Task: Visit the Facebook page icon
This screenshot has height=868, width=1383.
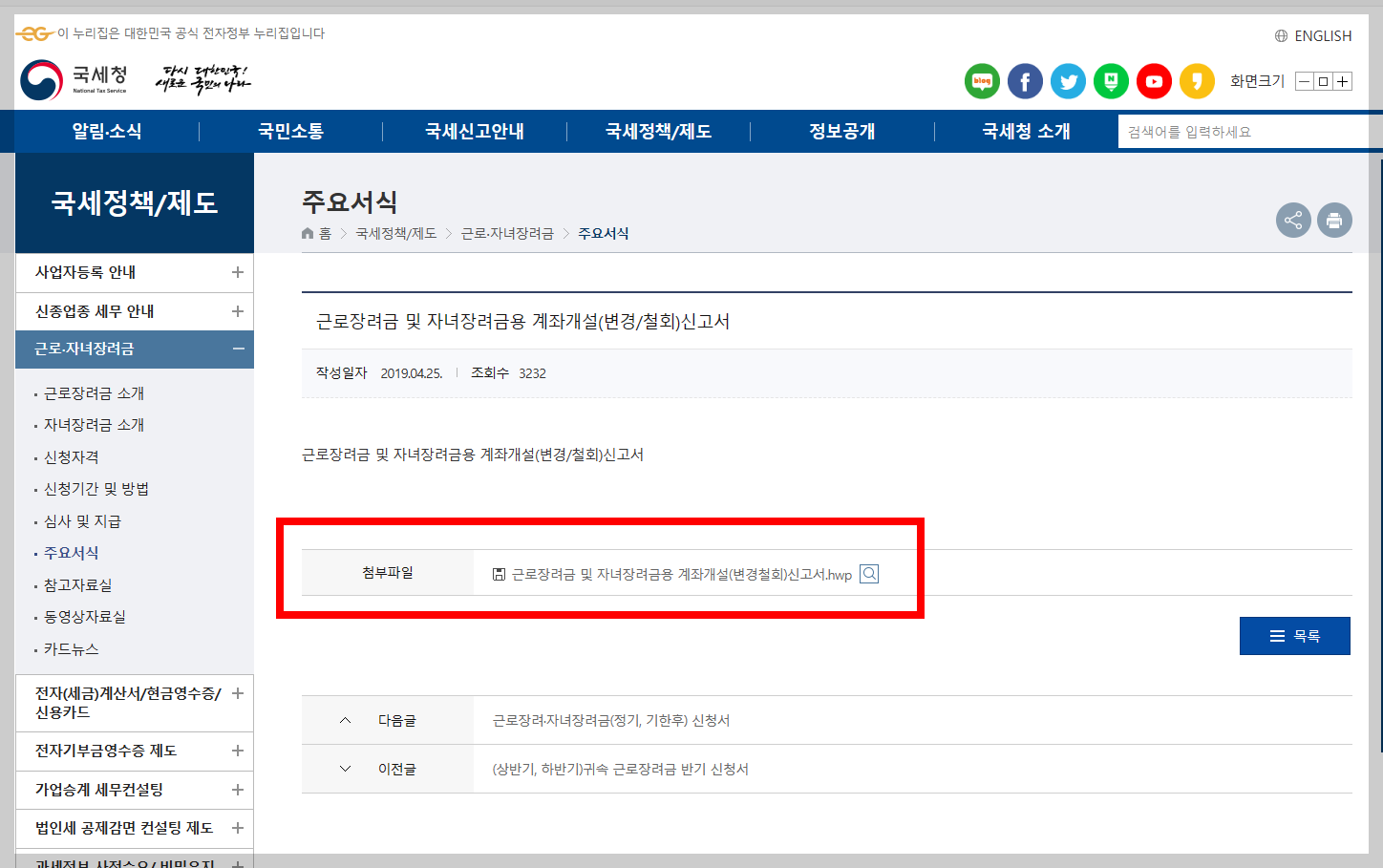Action: pos(1025,81)
